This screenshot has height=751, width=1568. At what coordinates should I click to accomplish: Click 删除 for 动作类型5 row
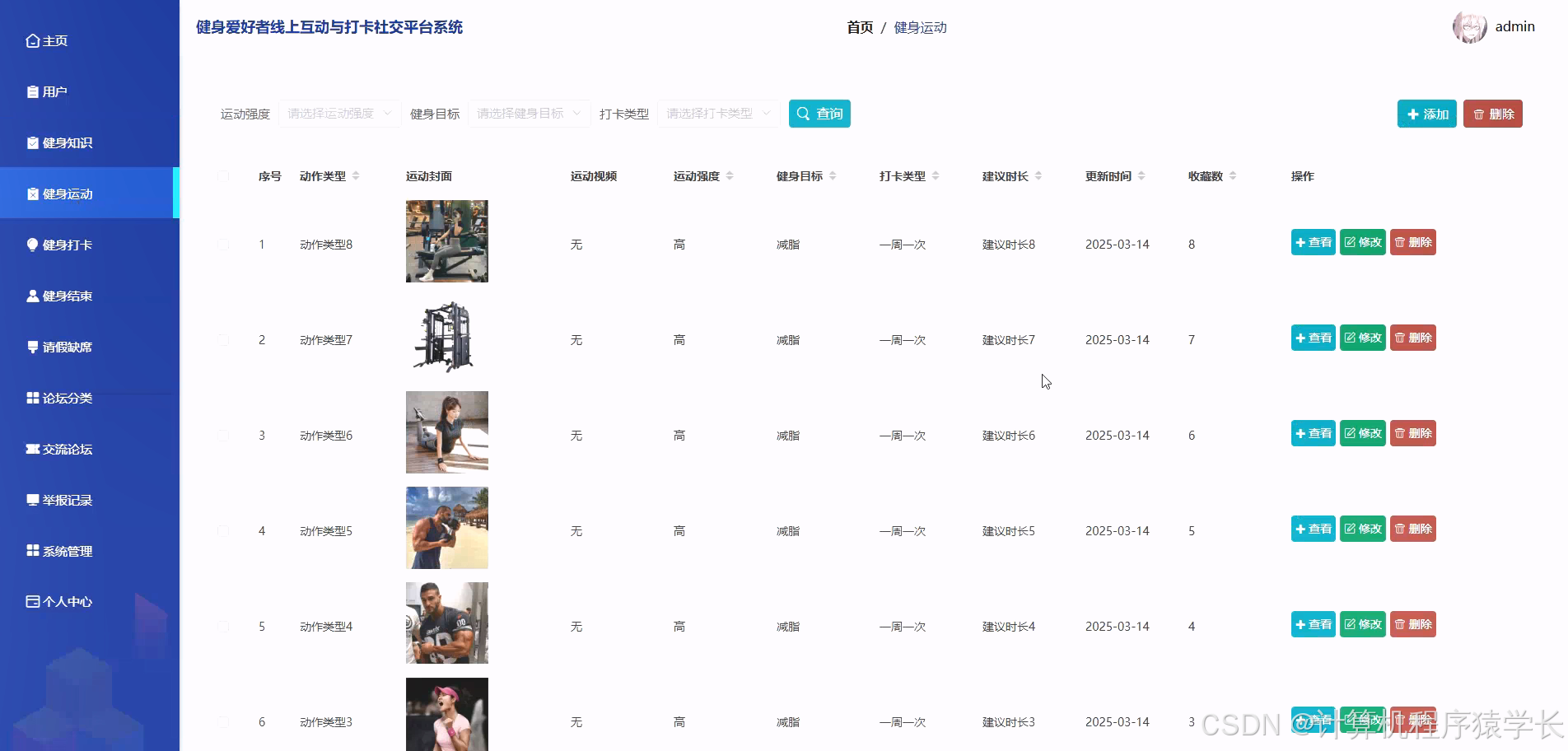pos(1413,529)
